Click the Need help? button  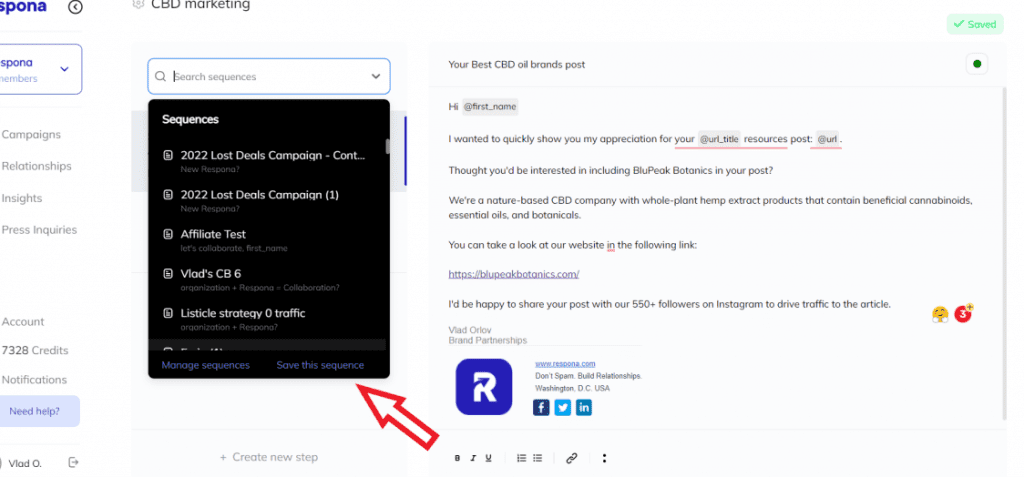pyautogui.click(x=39, y=411)
